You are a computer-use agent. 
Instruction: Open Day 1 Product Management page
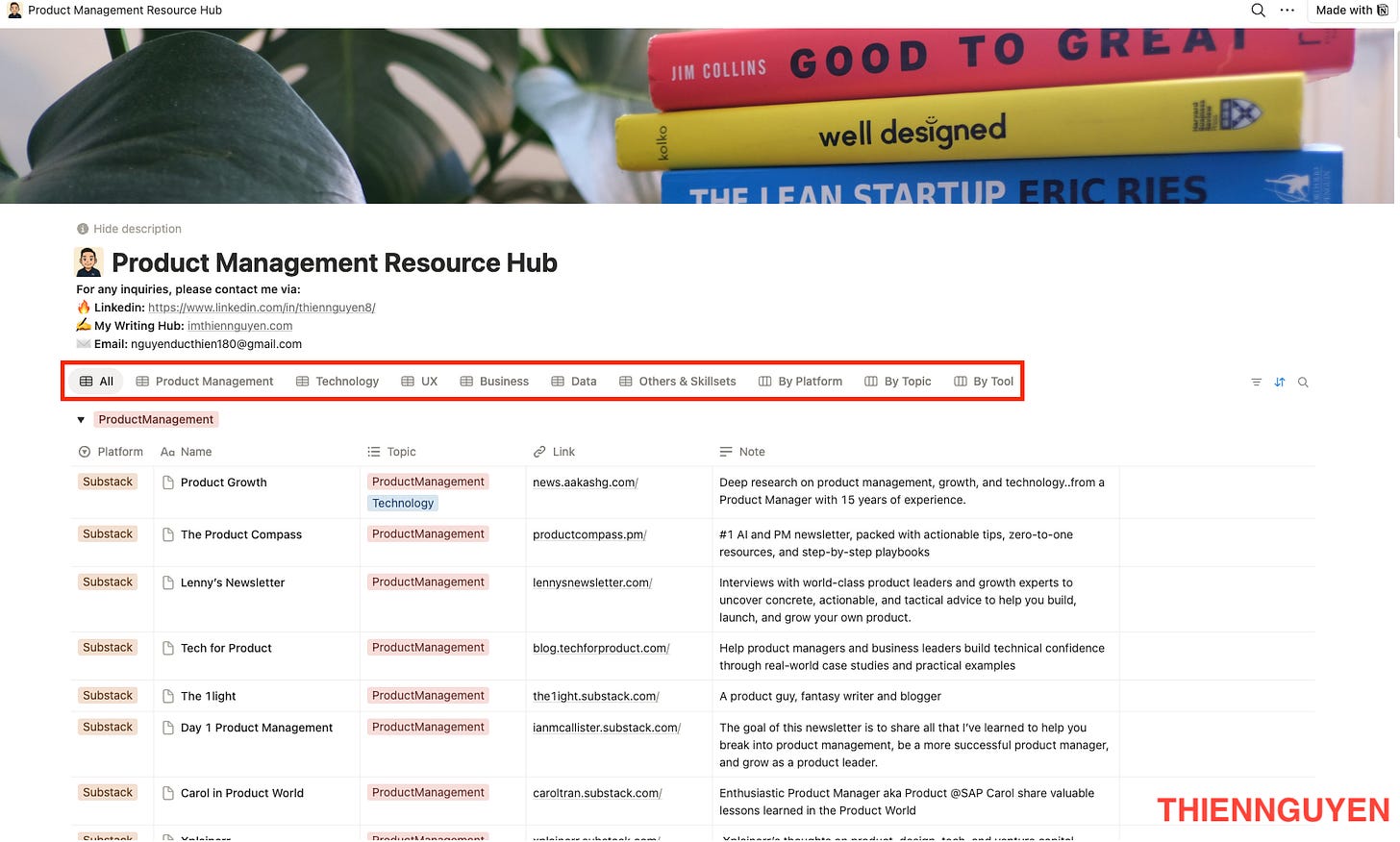click(257, 728)
